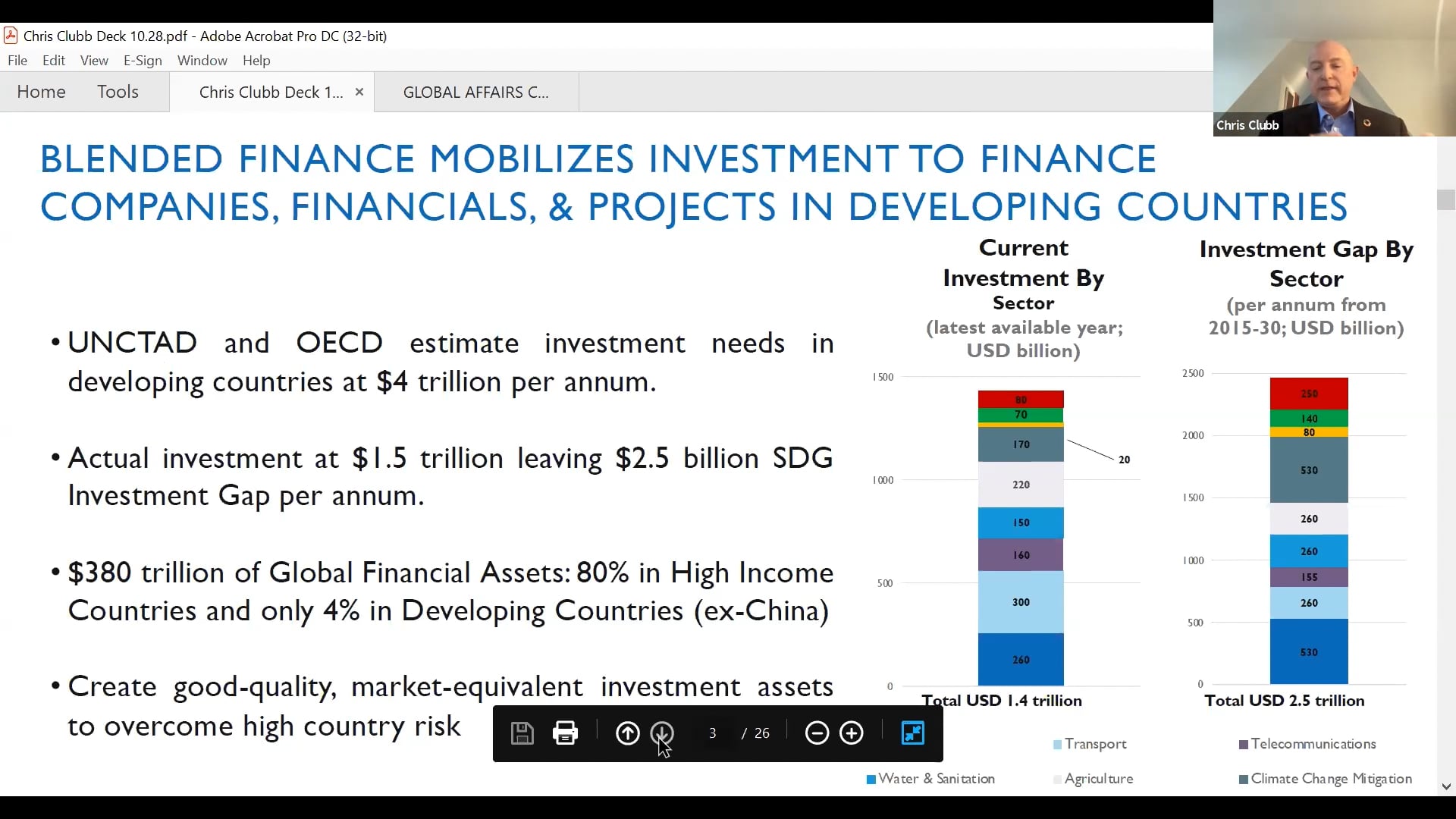1456x819 pixels.
Task: Save the PDF using the save icon
Action: [x=522, y=733]
